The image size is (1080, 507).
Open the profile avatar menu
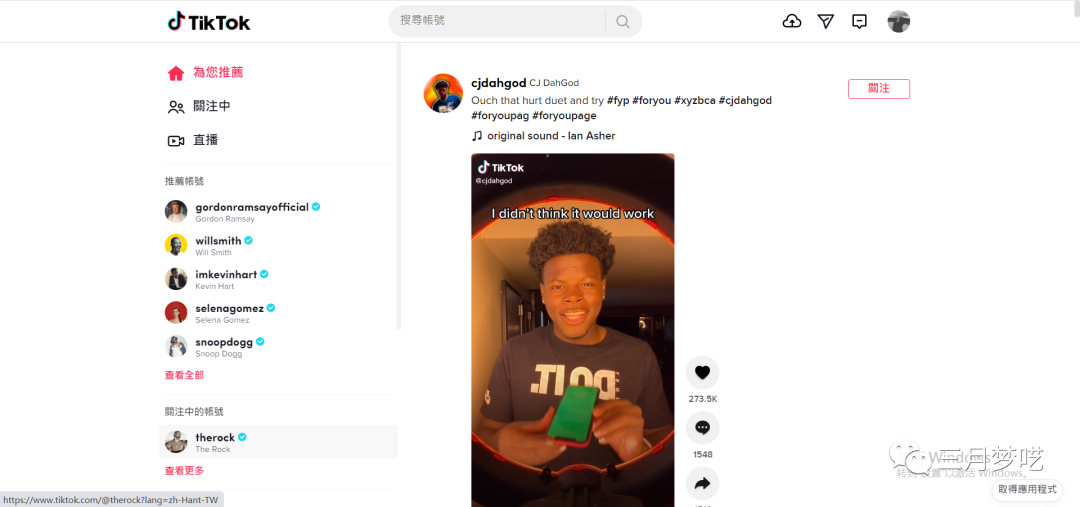(899, 21)
